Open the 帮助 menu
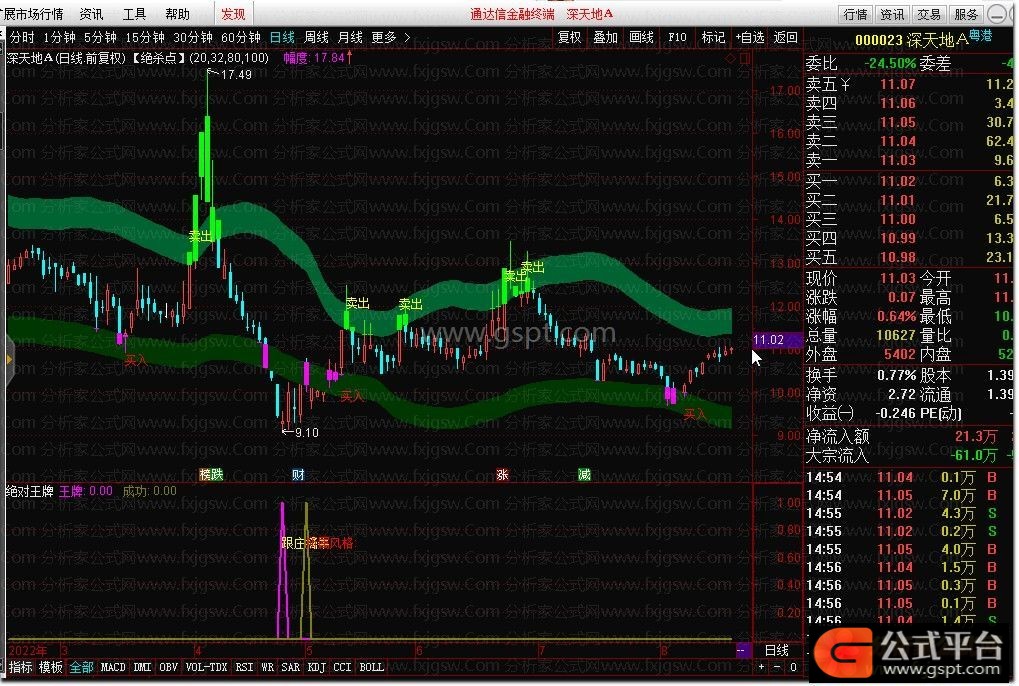This screenshot has height=686, width=1019. 177,14
